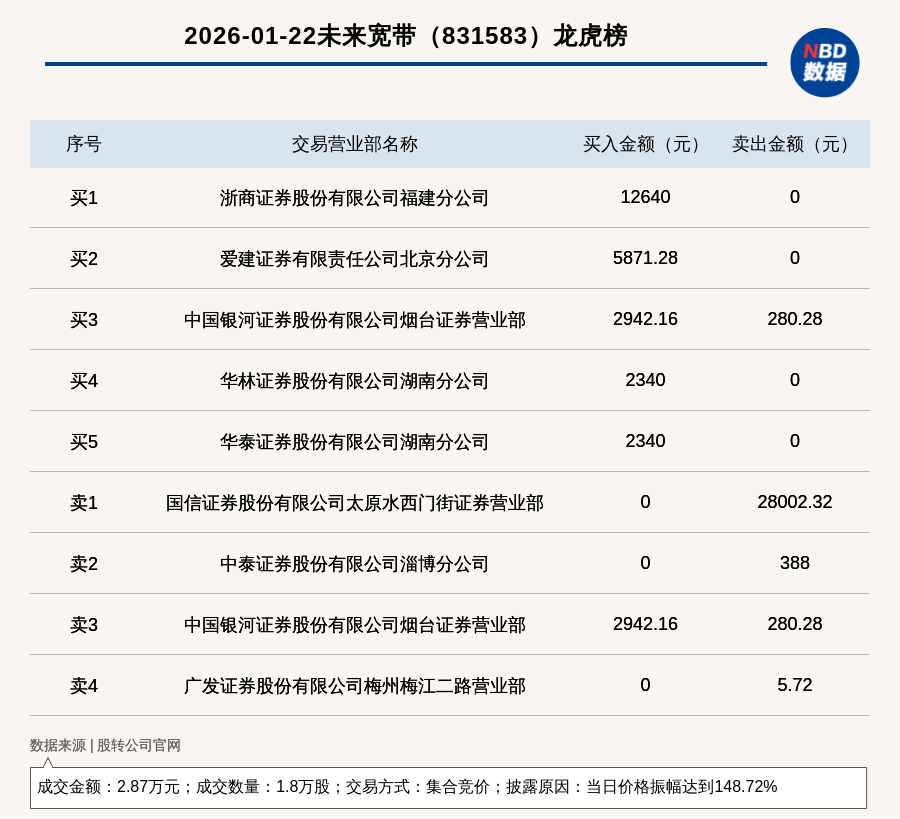Click the 5.72 sell amount cell
Screen dimensions: 900x819
click(794, 685)
